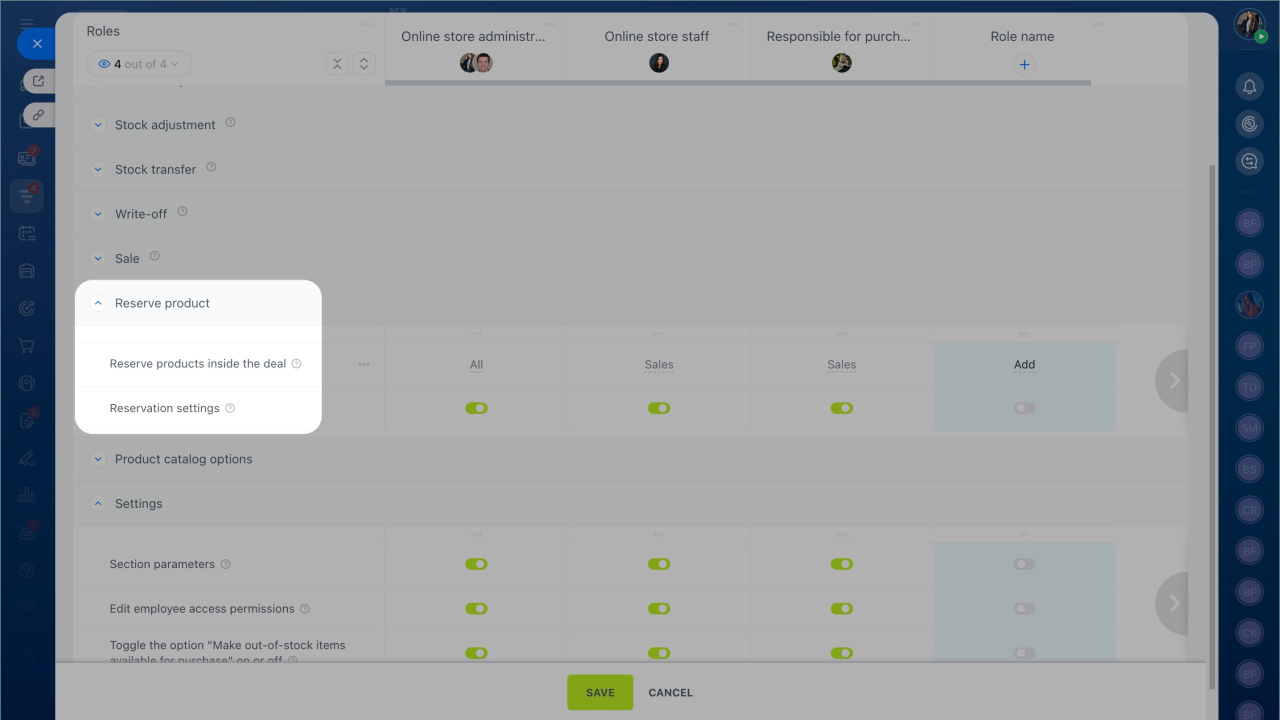The height and width of the screenshot is (720, 1280).
Task: Expand the Stock adjustment section
Action: coord(98,125)
